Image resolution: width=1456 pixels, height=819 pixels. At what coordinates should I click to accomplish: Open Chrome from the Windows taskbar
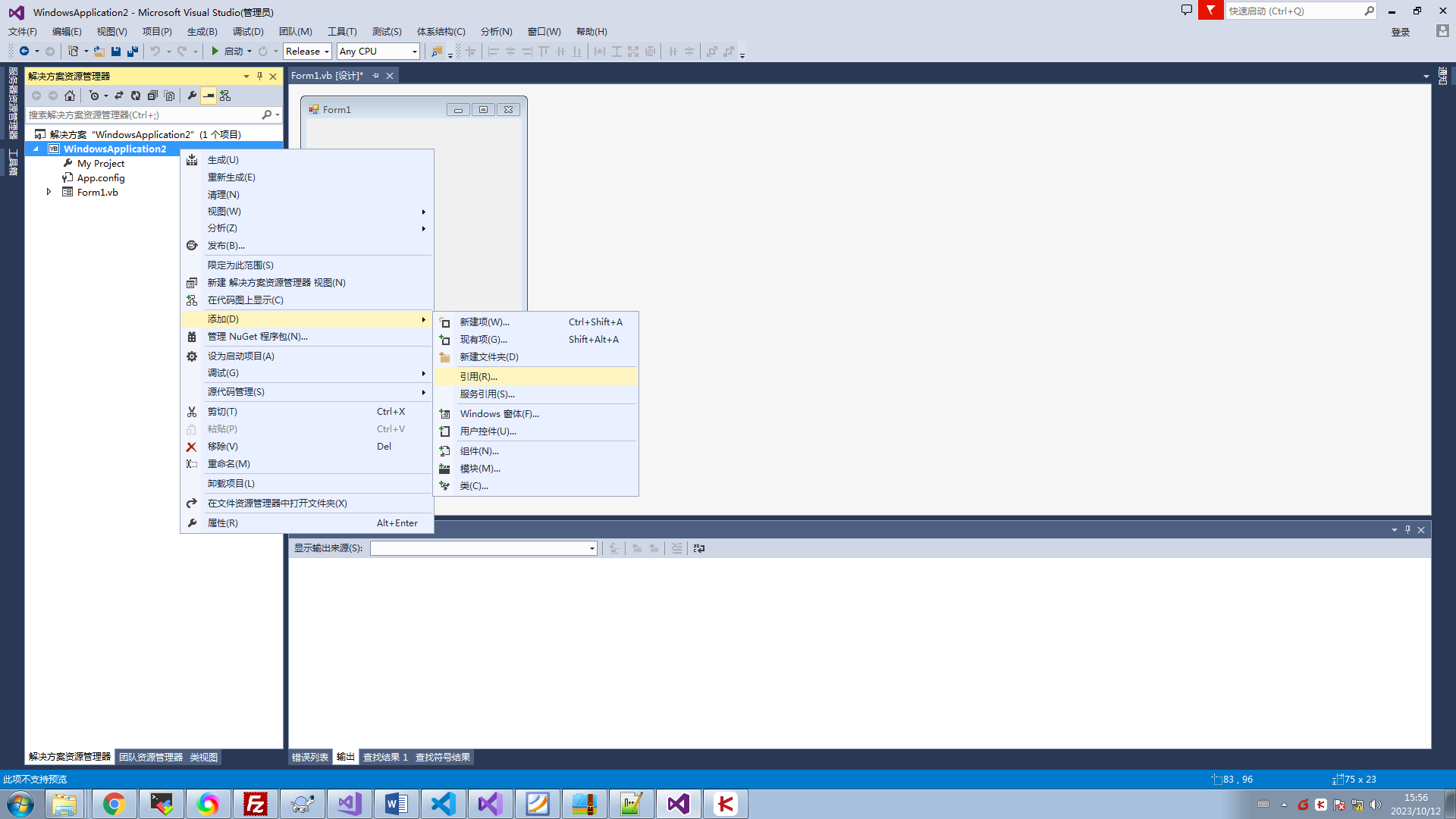[114, 804]
